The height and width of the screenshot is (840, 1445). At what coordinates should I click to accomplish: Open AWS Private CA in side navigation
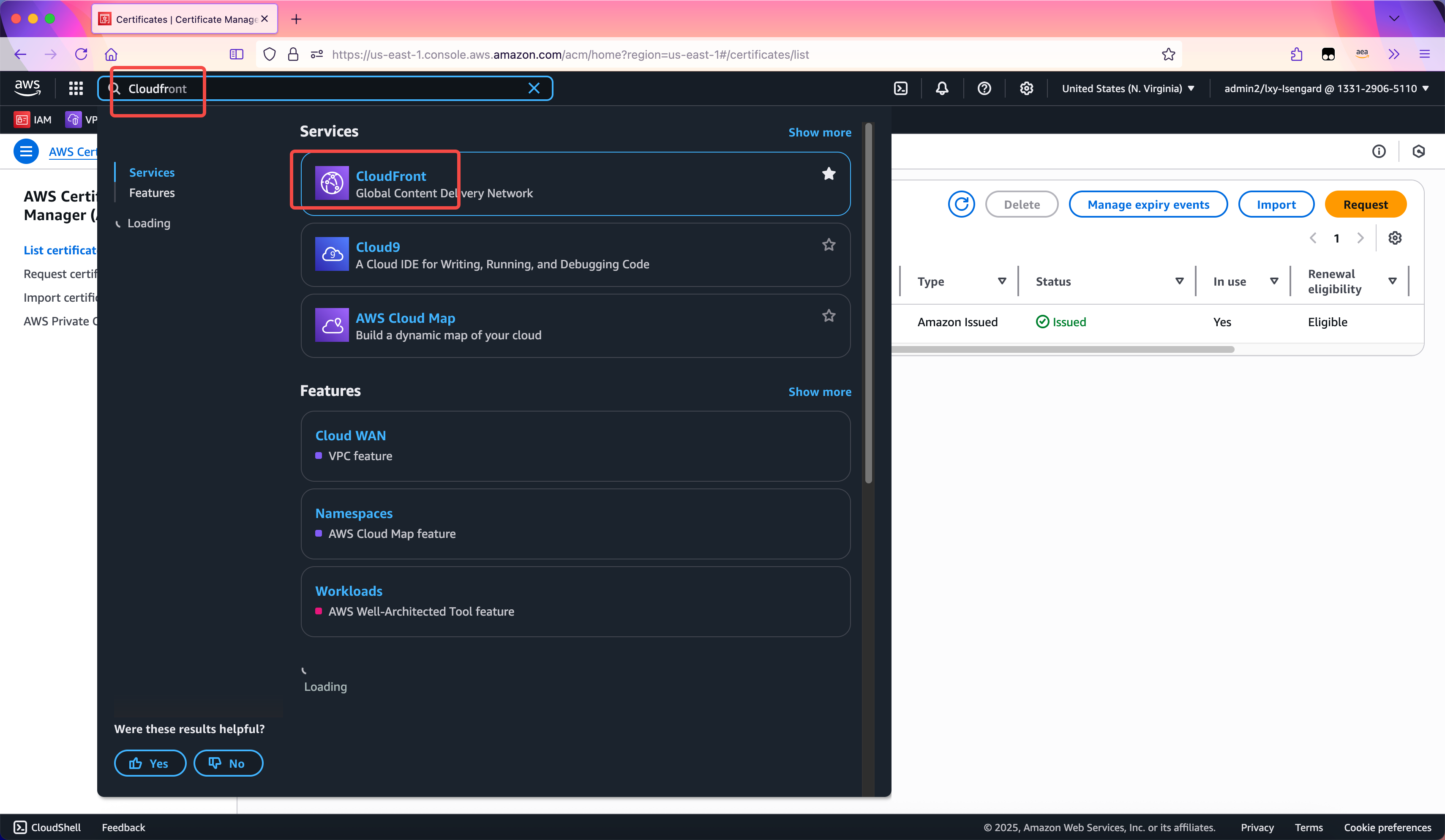click(60, 321)
